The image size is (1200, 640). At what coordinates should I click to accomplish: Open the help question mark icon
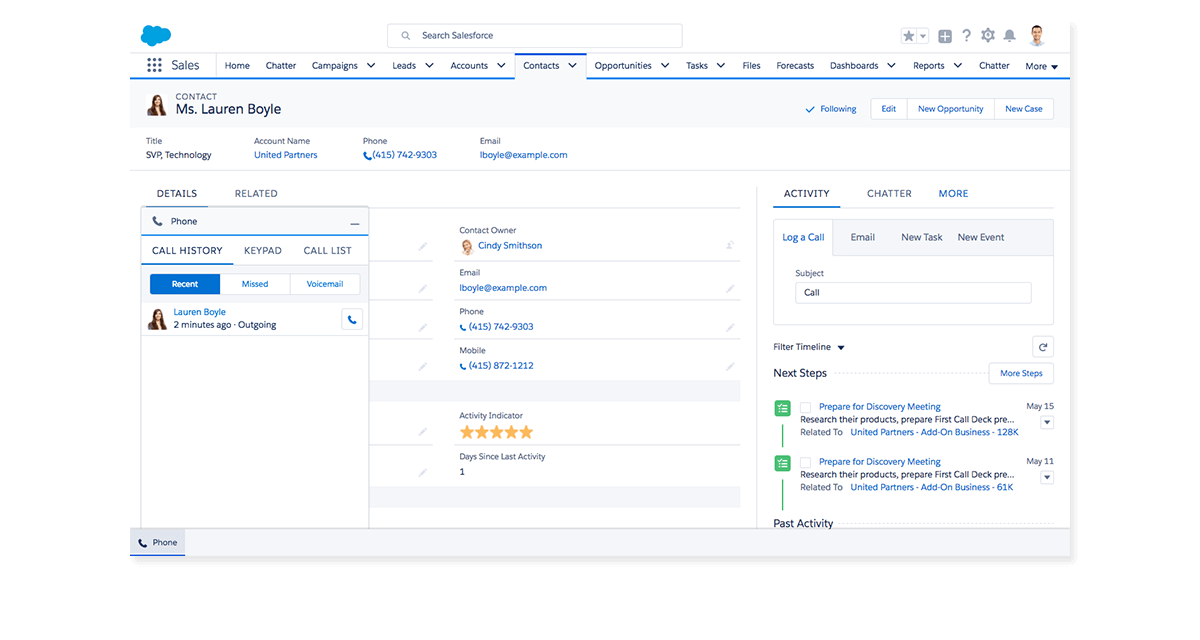coord(967,36)
